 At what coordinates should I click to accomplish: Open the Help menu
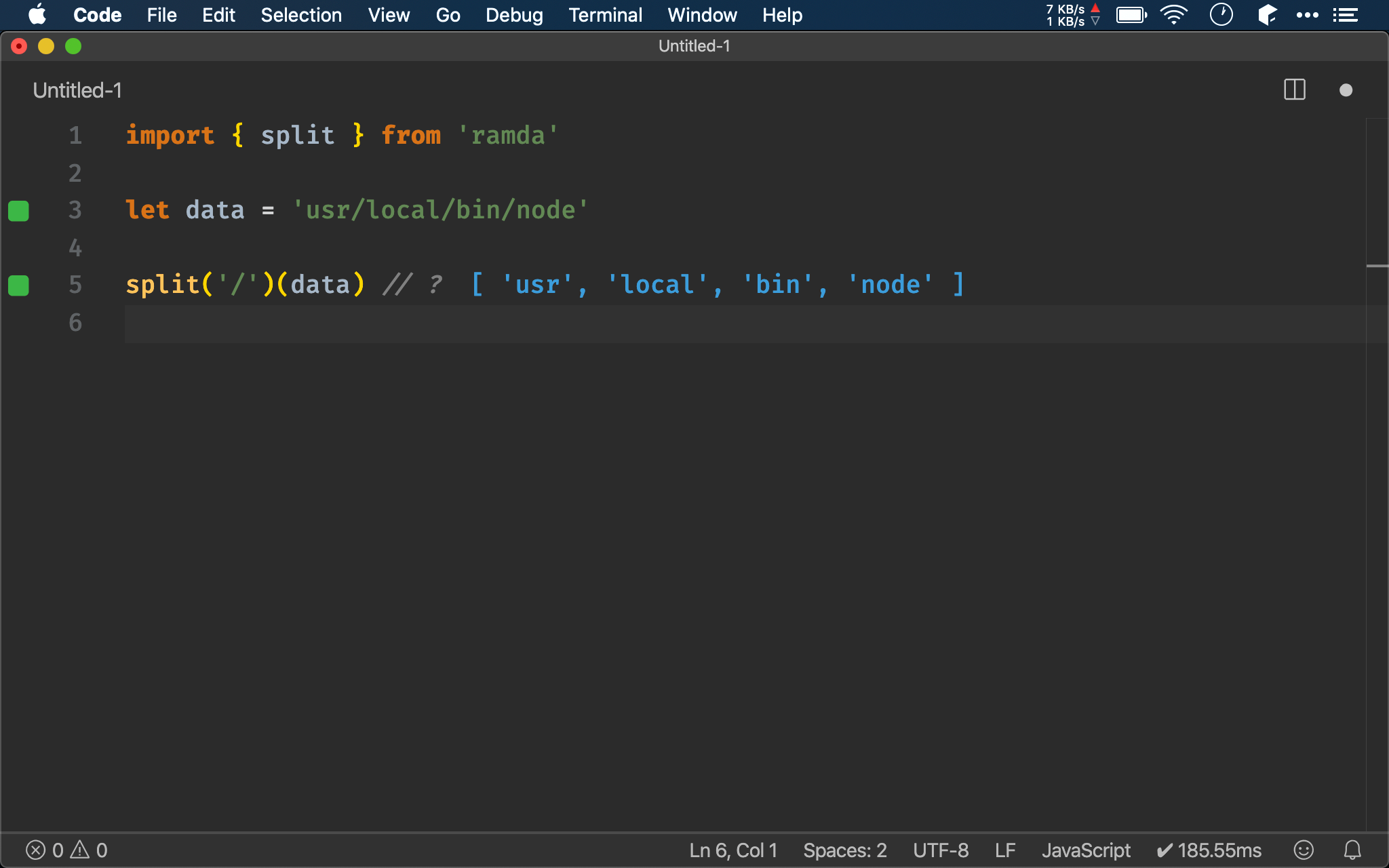782,15
